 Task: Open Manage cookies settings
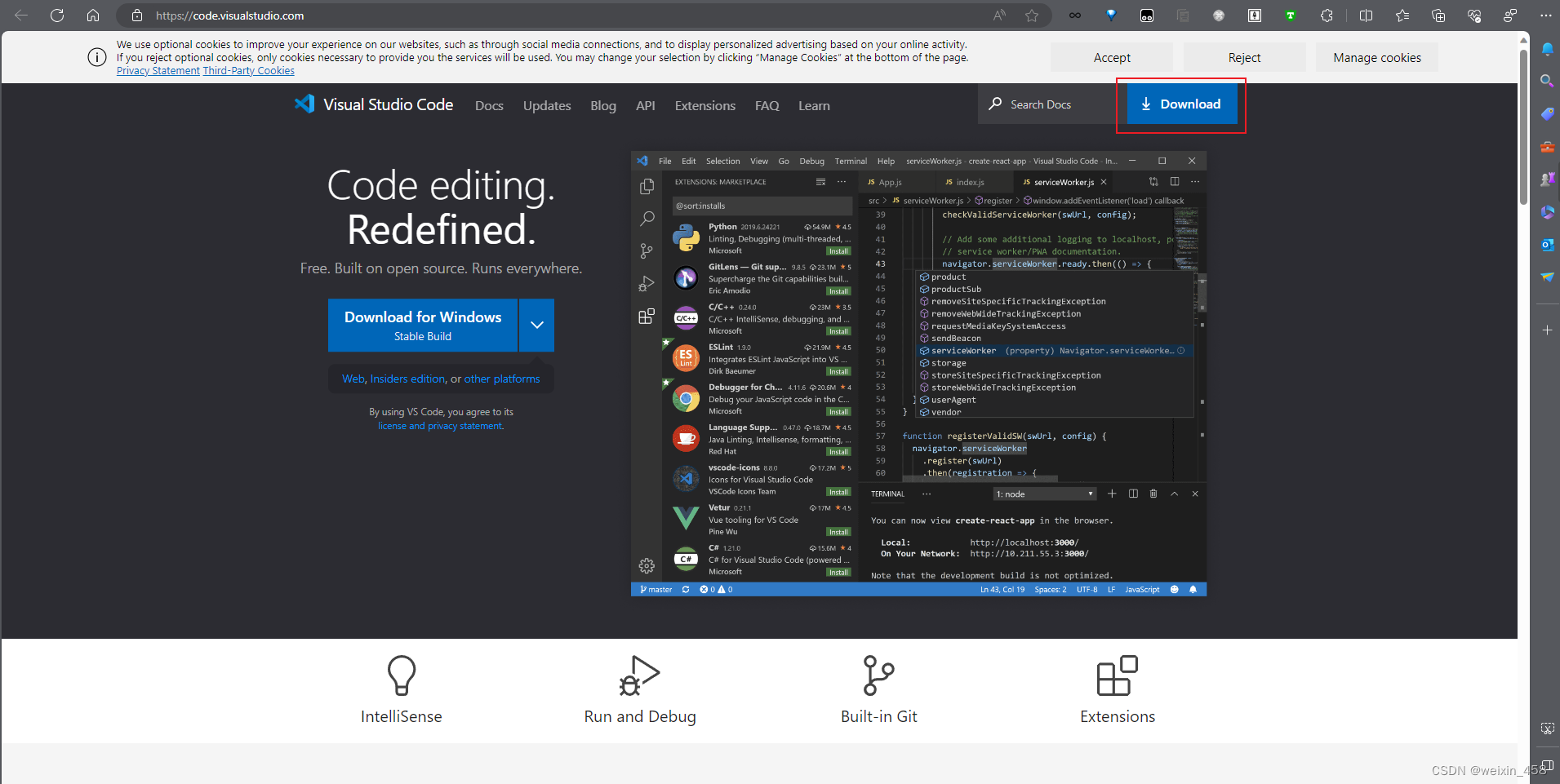pyautogui.click(x=1377, y=57)
